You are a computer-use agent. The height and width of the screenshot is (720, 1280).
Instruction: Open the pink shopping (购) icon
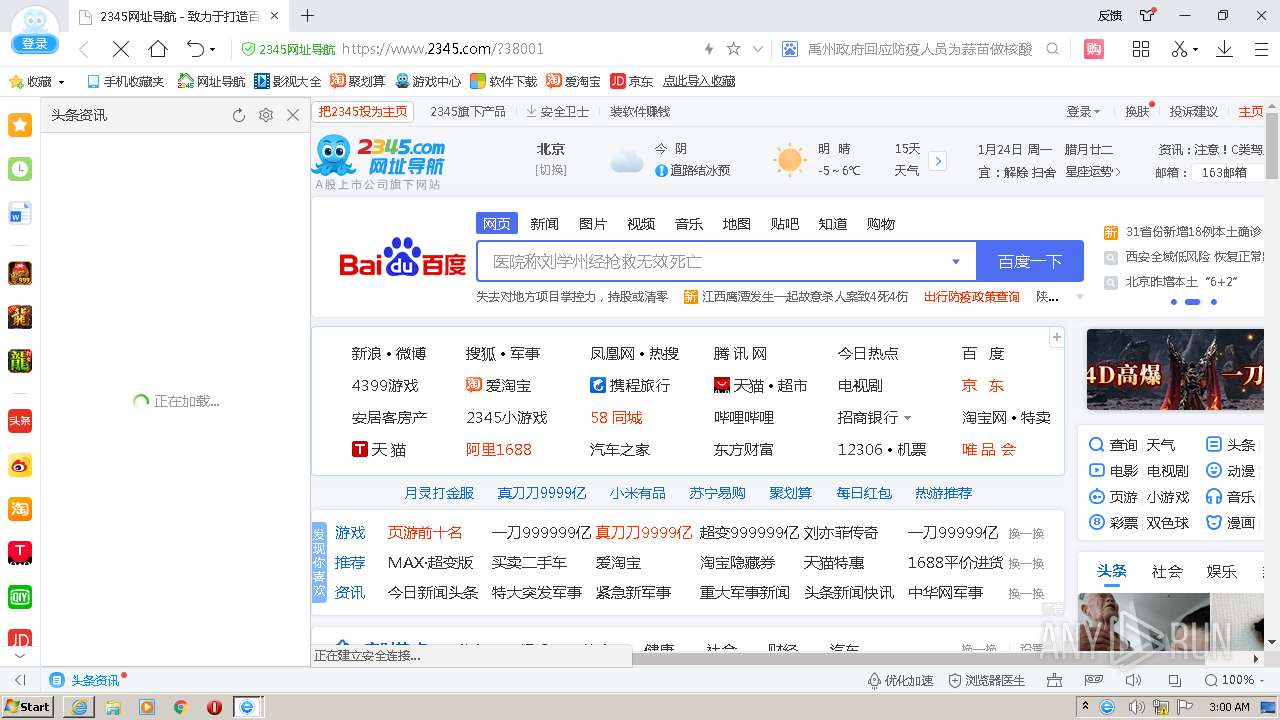(x=1094, y=49)
